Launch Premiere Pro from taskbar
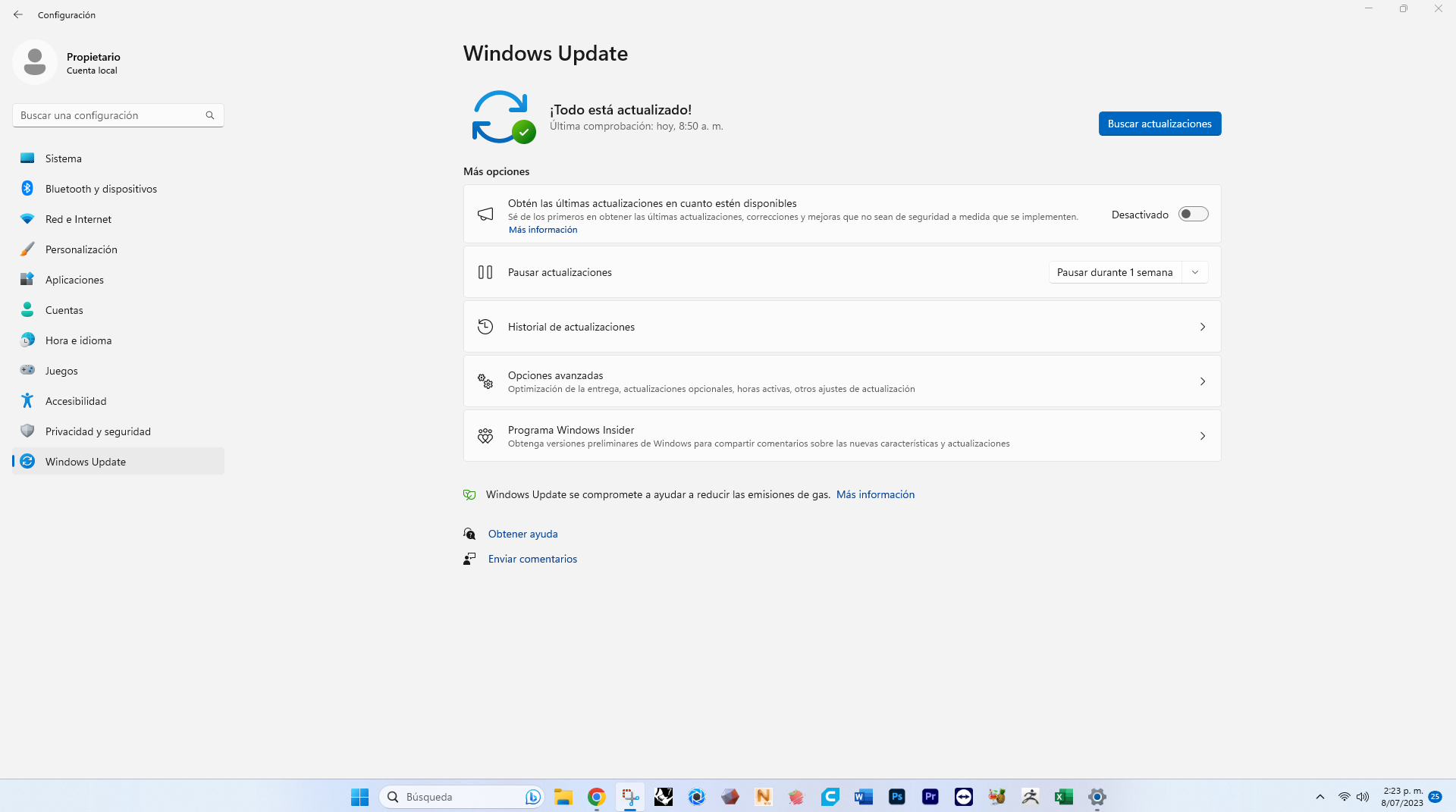 [x=930, y=797]
